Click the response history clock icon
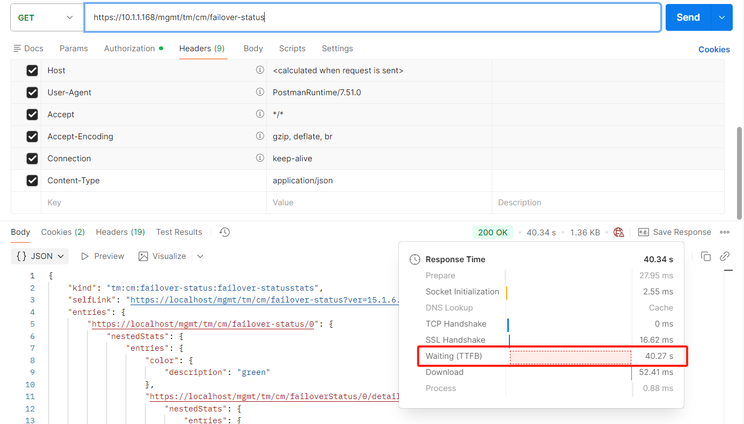The height and width of the screenshot is (424, 744). click(225, 232)
